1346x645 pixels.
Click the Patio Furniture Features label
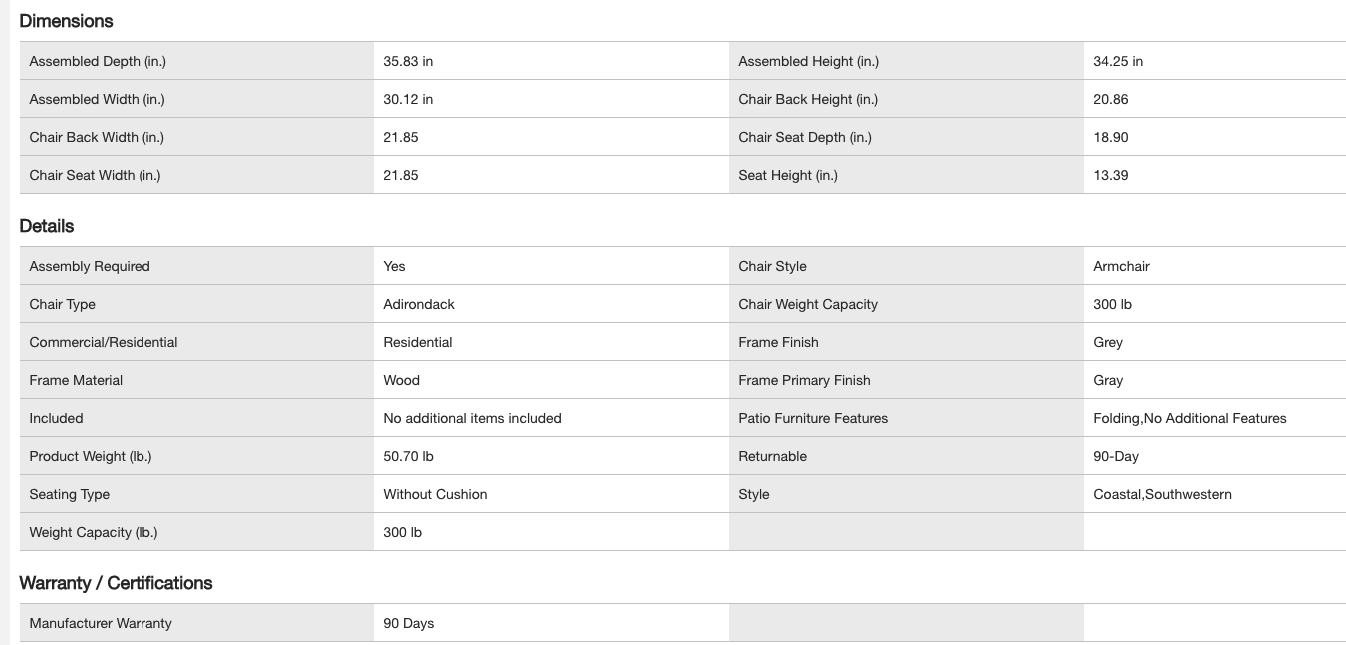tap(813, 418)
